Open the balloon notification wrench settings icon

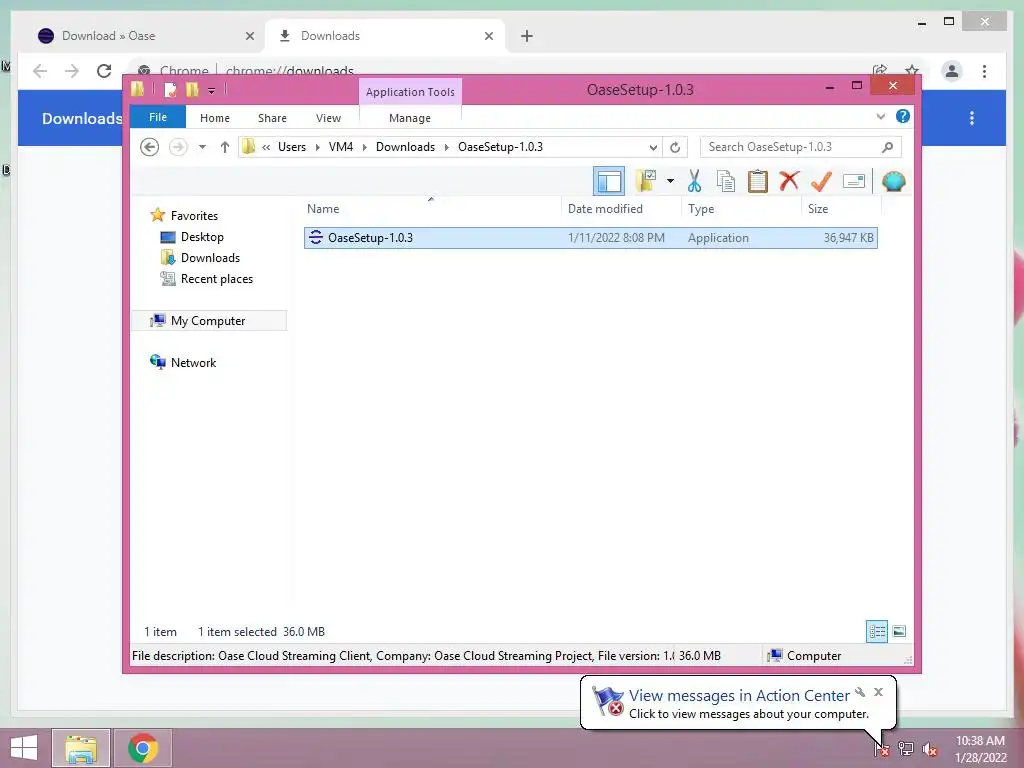tap(860, 692)
